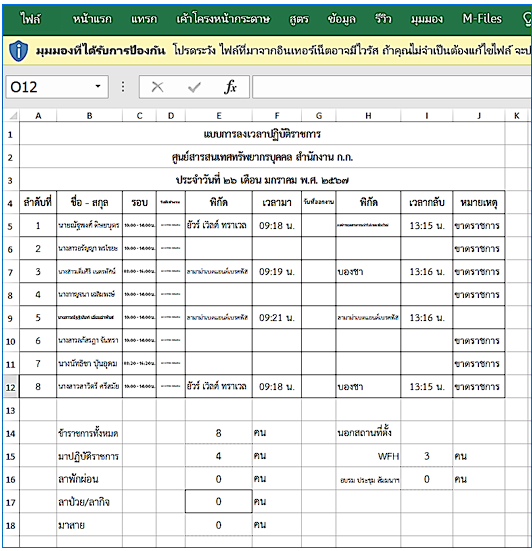Switch to the หน้าแรก ribbon tab
The width and height of the screenshot is (532, 551).
pos(92,19)
